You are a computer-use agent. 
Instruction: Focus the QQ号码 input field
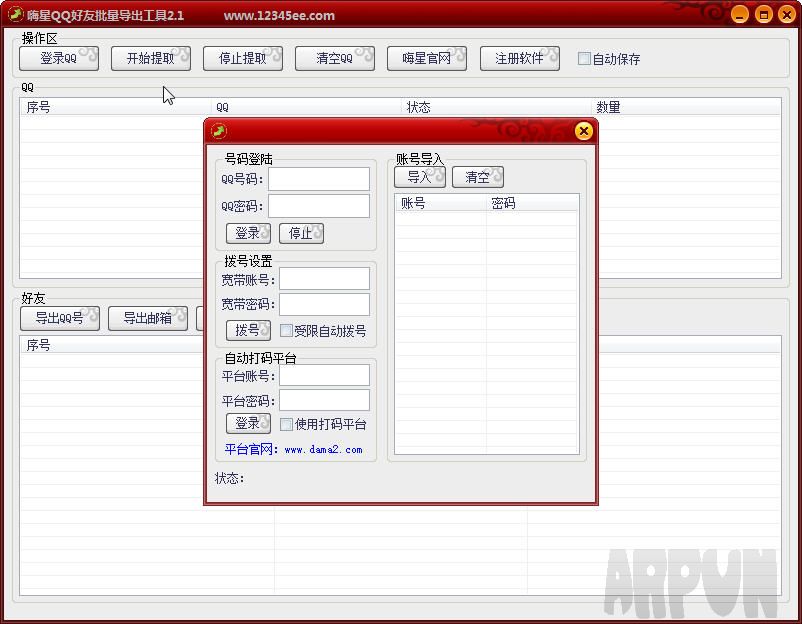point(319,179)
